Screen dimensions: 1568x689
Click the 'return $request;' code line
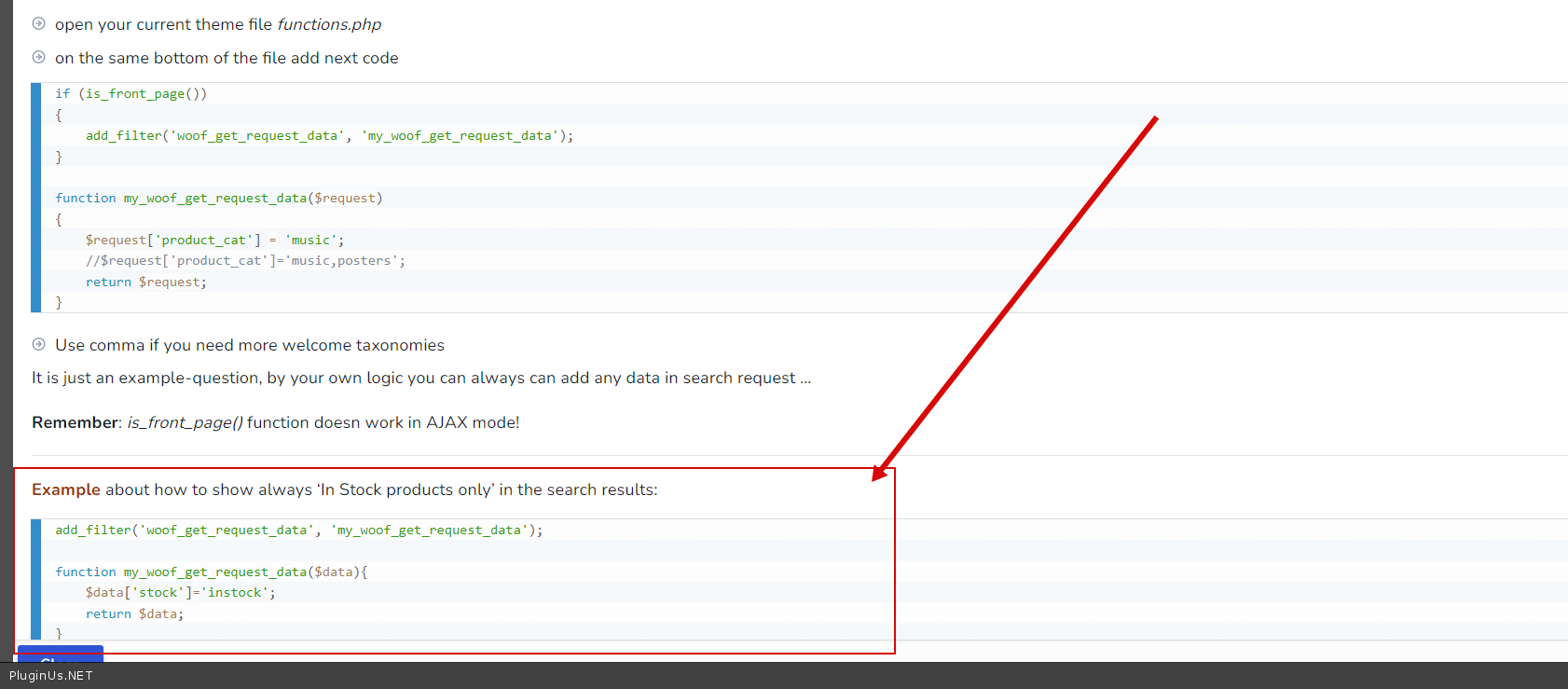click(145, 282)
